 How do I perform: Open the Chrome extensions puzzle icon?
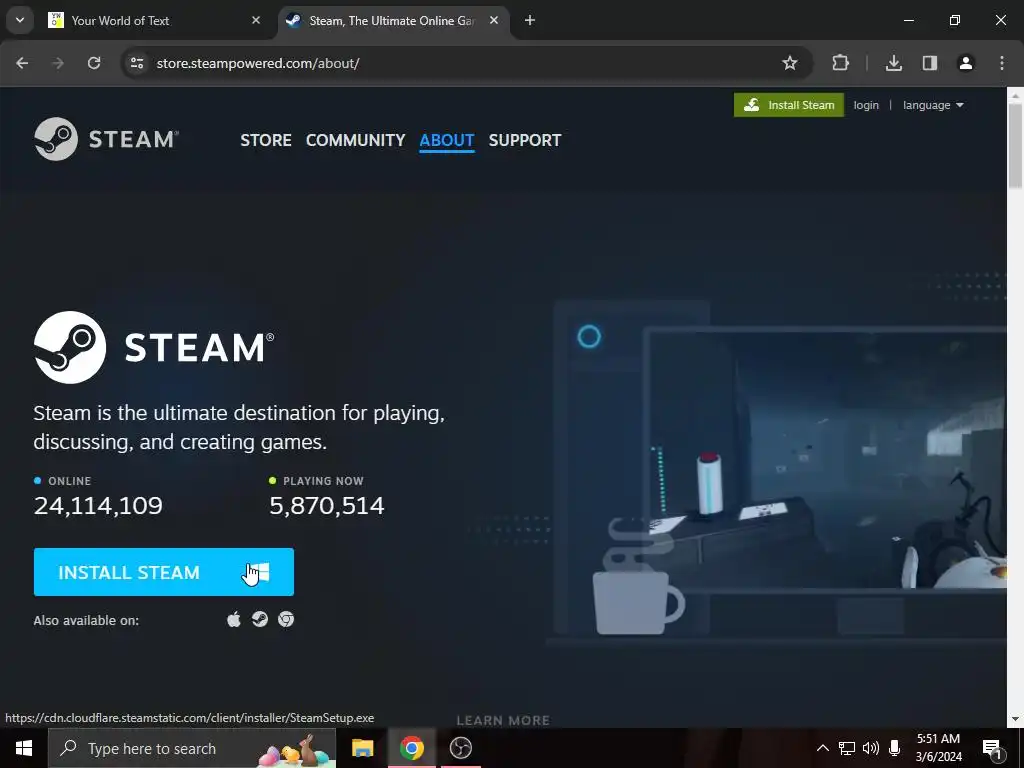840,63
